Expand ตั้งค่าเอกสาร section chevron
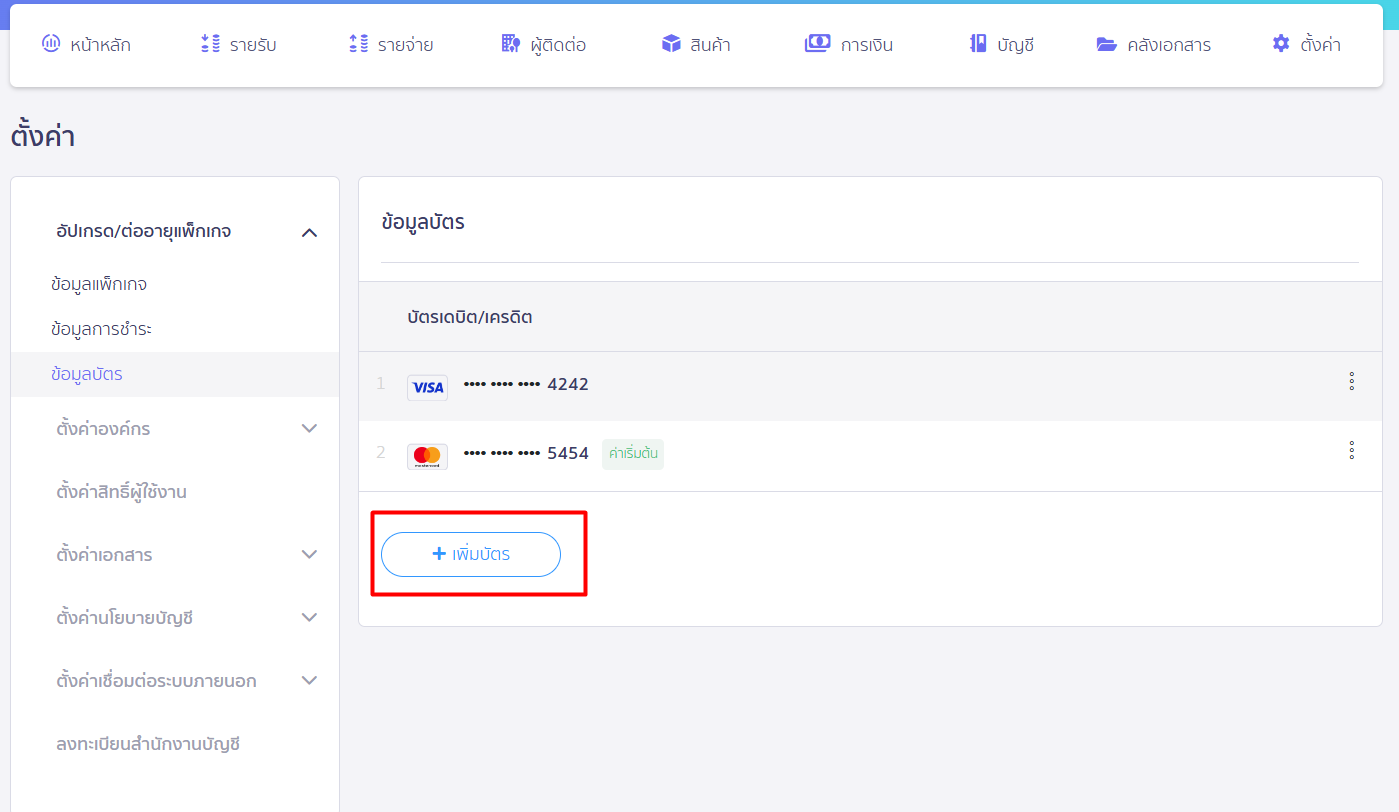This screenshot has height=812, width=1399. 309,554
